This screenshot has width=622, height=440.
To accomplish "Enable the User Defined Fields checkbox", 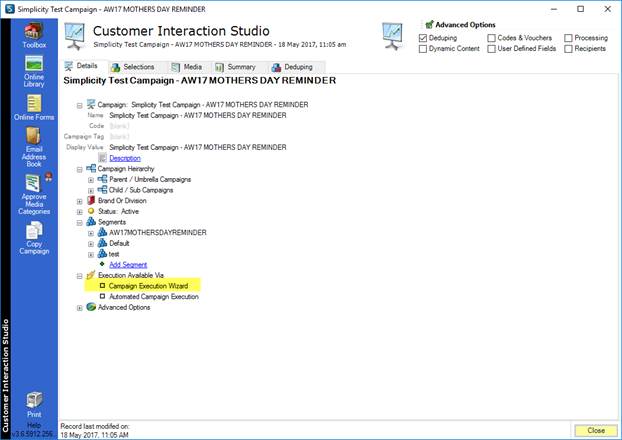I will click(x=491, y=49).
